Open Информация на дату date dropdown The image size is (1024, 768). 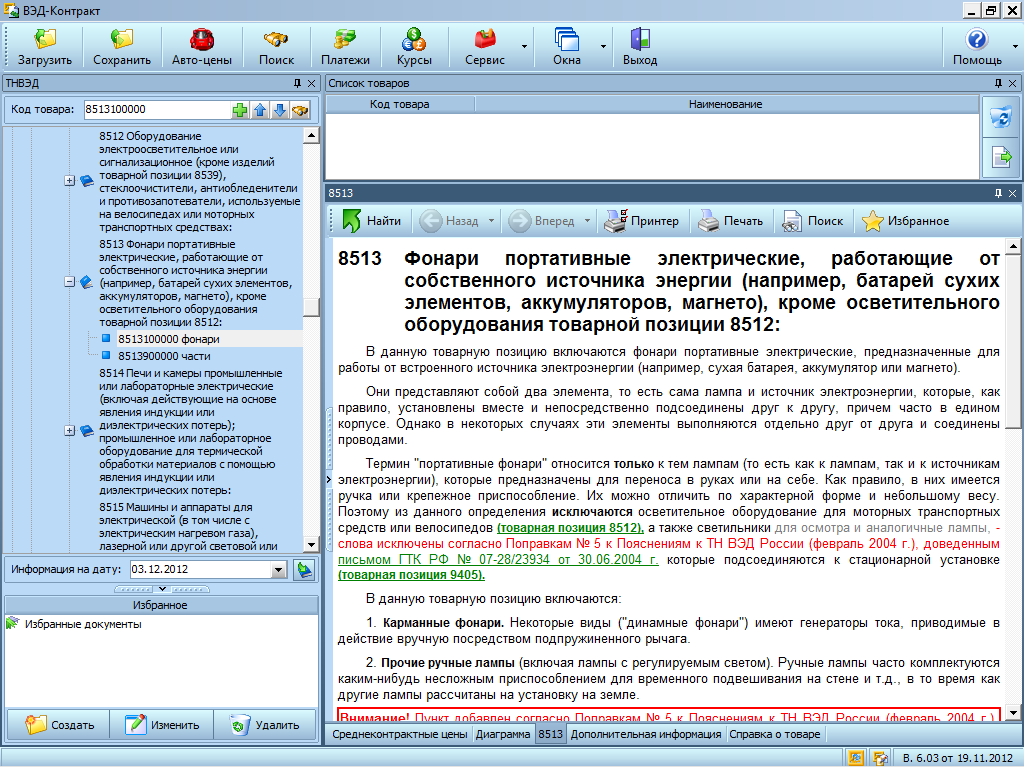click(x=278, y=569)
